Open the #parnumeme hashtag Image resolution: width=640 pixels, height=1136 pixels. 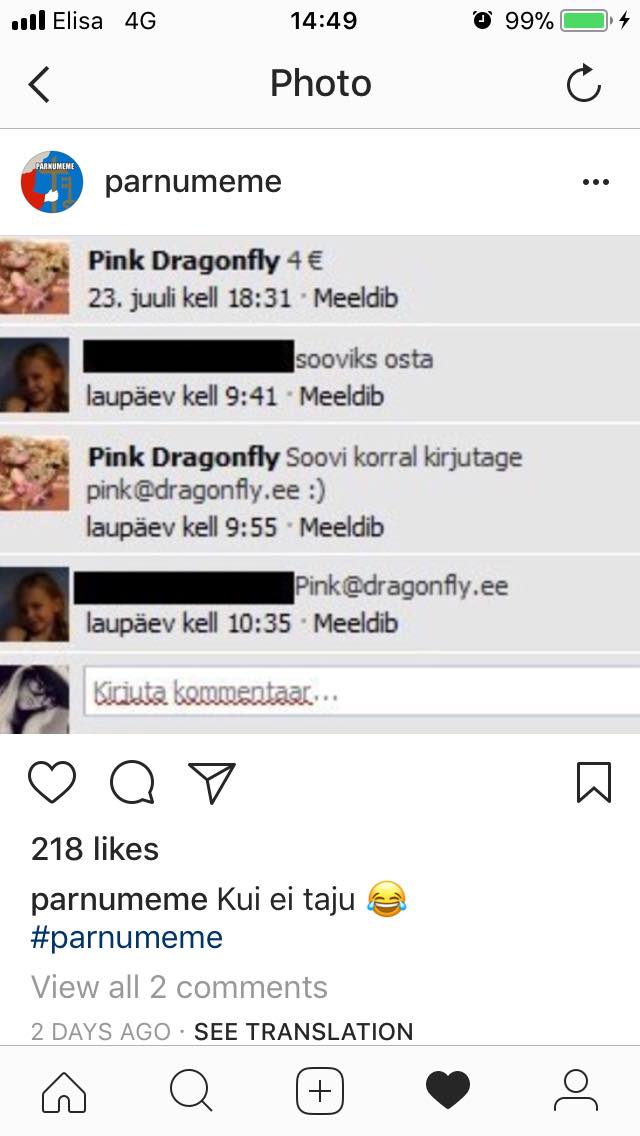tap(126, 937)
